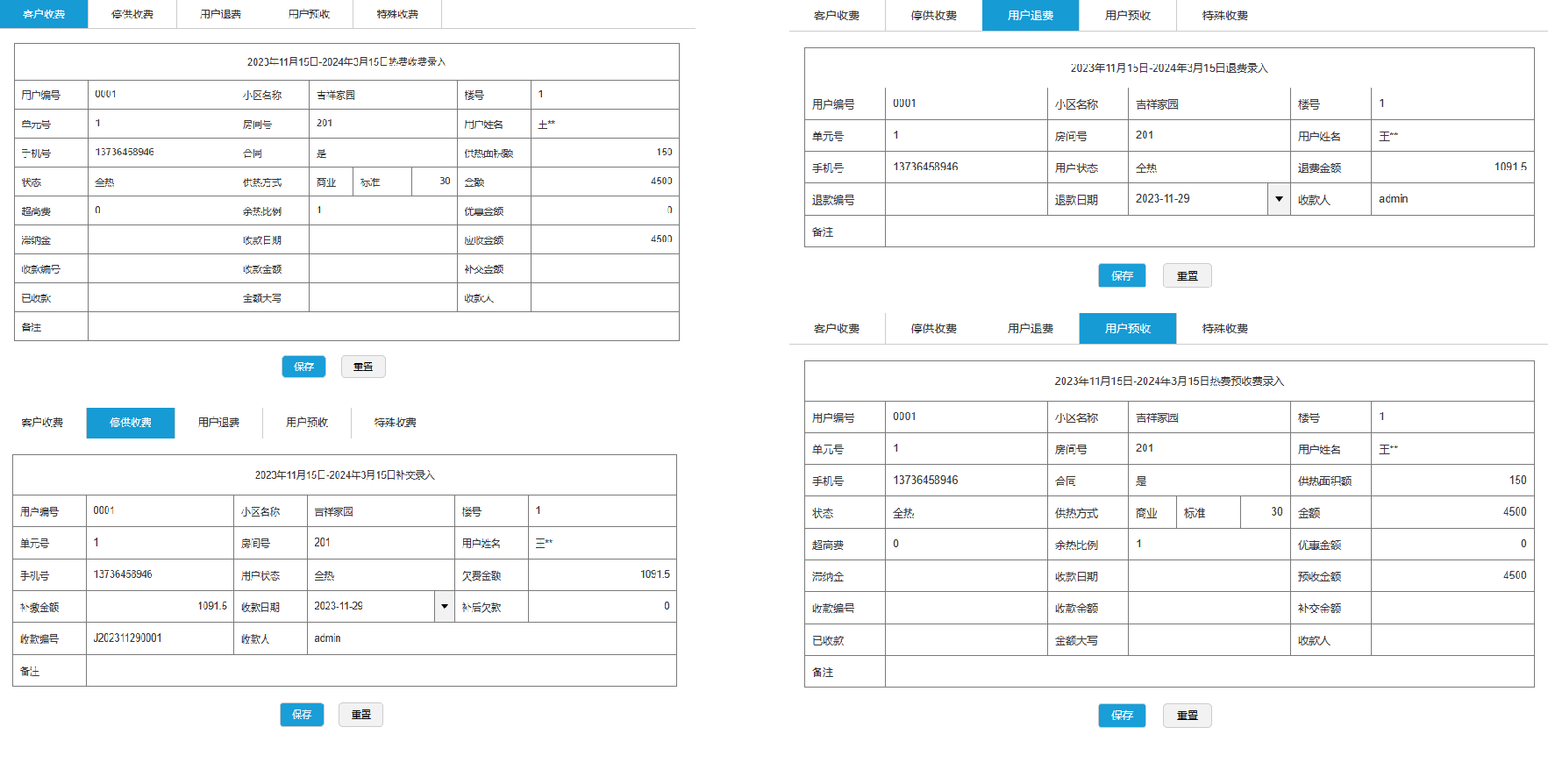
Task: Save the 热费收费录入 form with 保存
Action: click(303, 367)
